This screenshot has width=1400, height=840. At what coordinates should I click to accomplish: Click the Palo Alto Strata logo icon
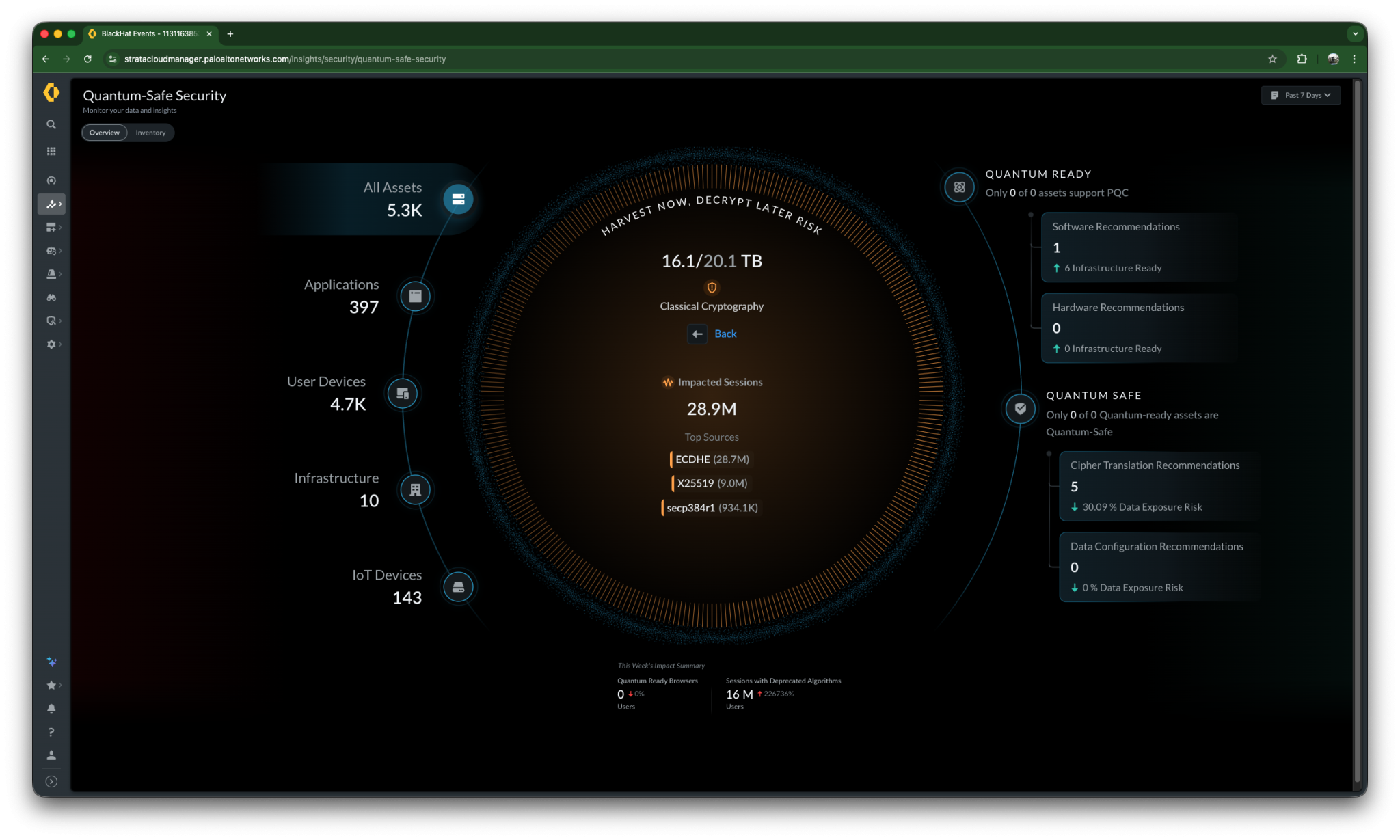pyautogui.click(x=51, y=92)
